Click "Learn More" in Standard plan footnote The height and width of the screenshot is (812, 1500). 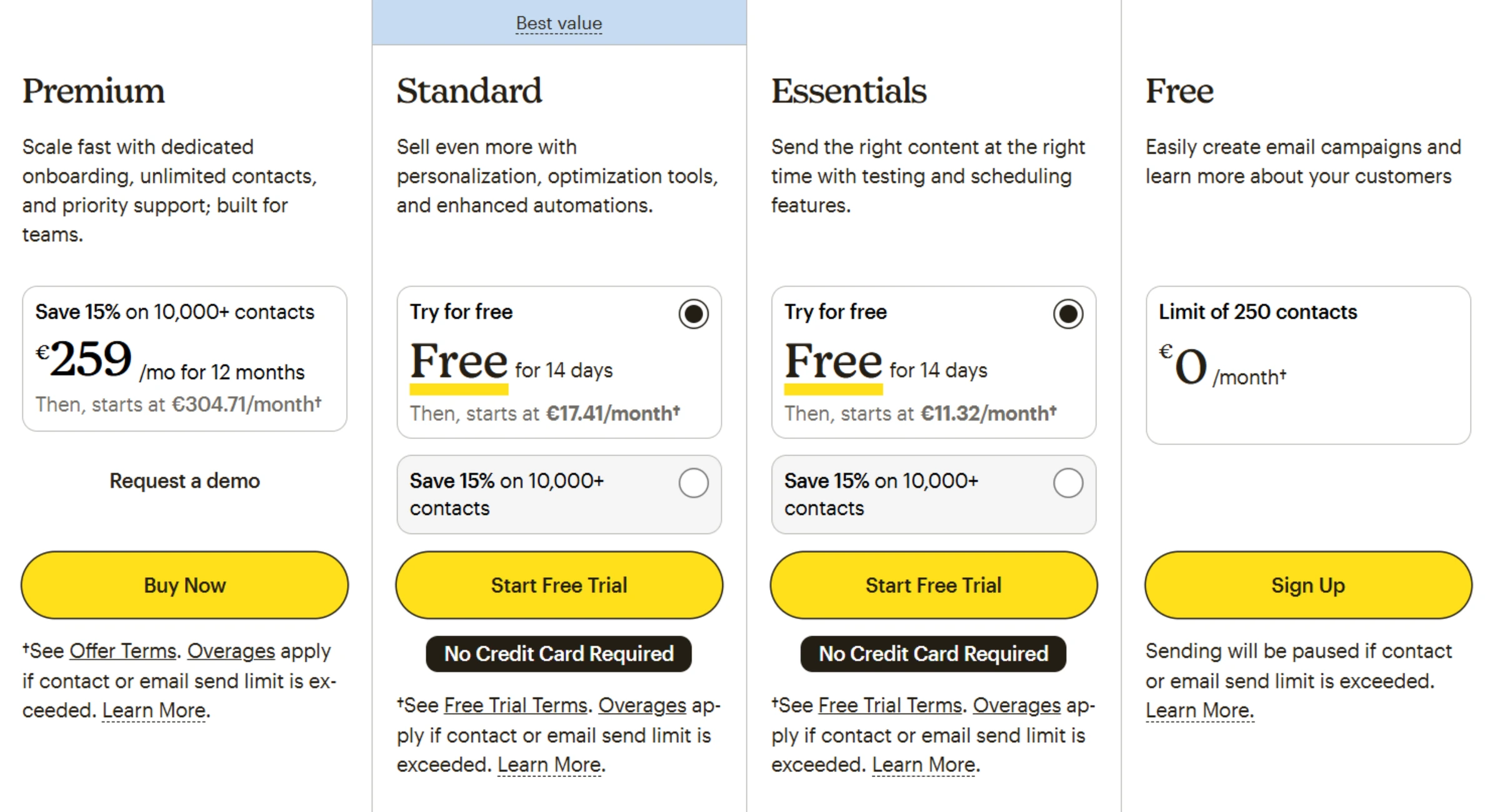(x=549, y=765)
